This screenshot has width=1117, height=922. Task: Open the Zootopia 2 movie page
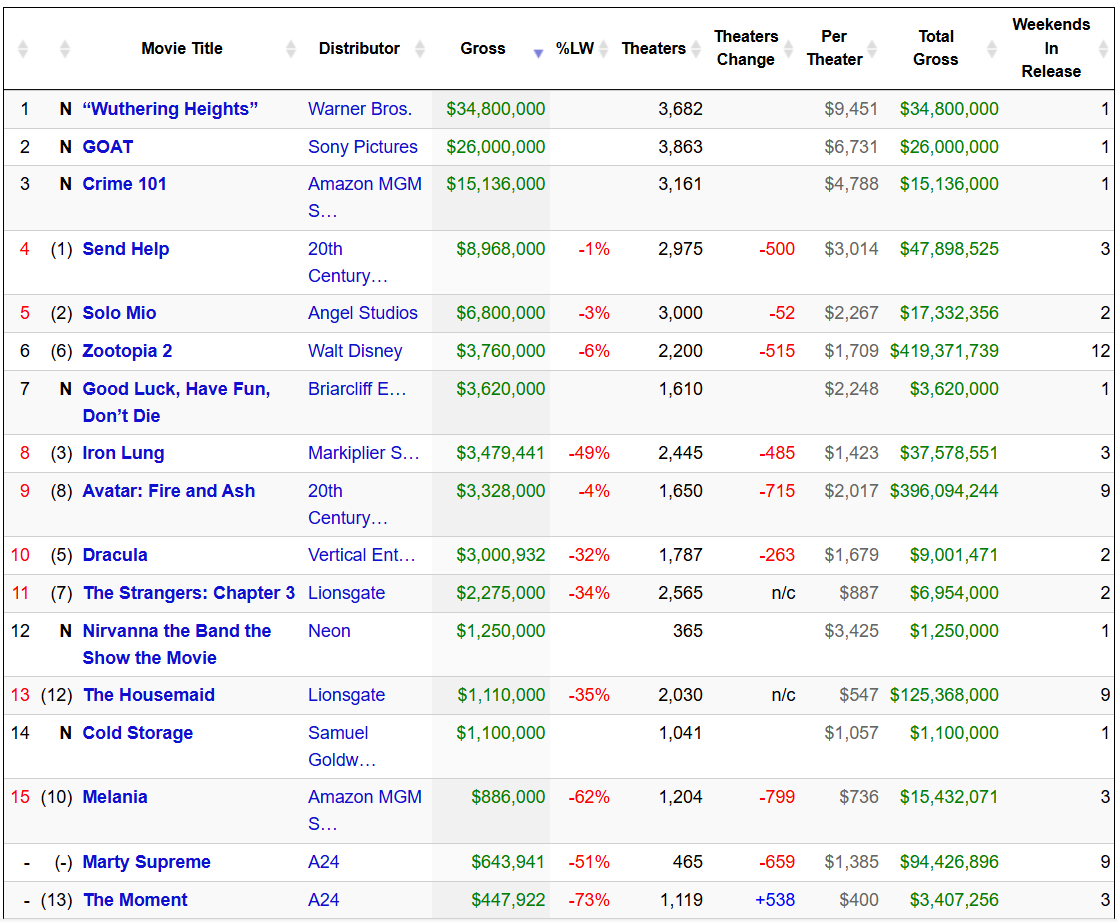point(127,351)
